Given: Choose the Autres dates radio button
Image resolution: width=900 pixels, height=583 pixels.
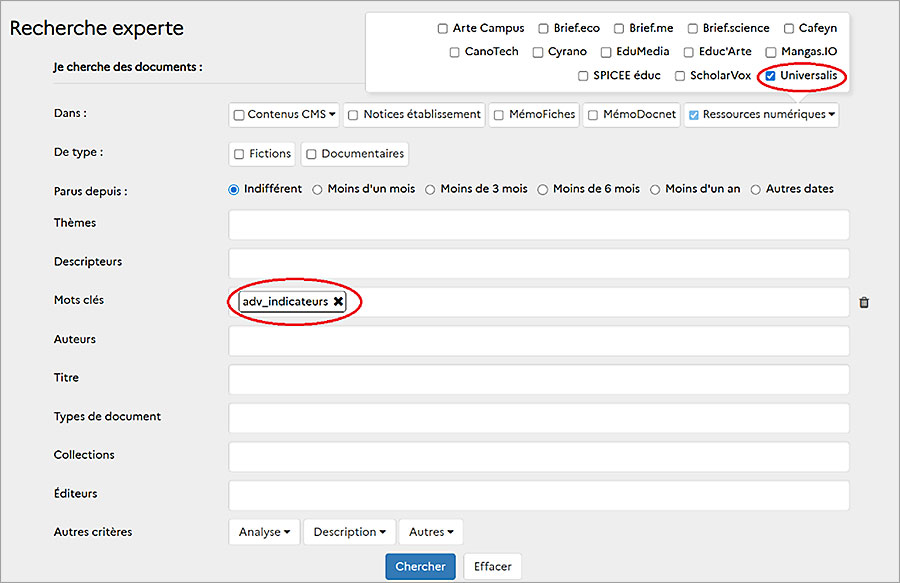Looking at the screenshot, I should tap(756, 189).
